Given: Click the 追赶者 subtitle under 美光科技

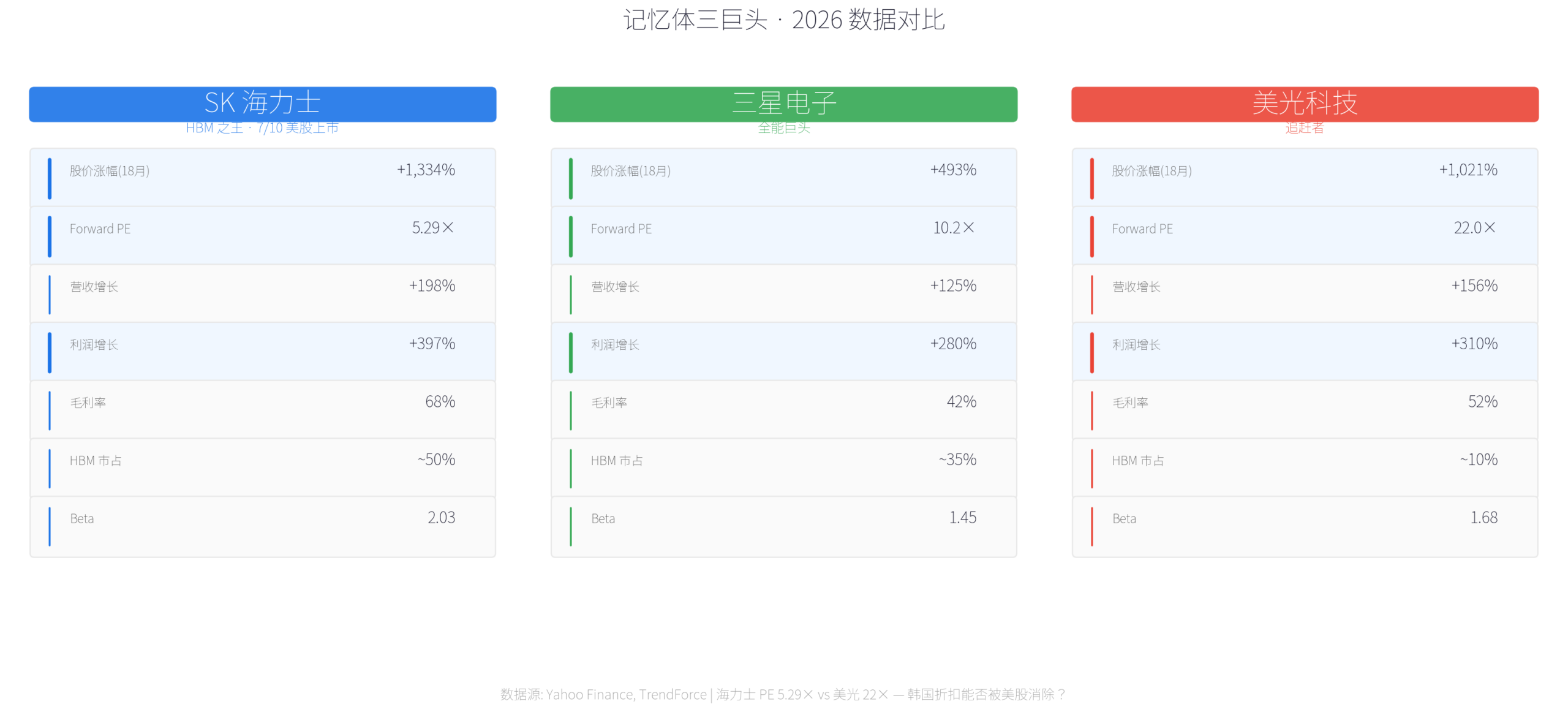Looking at the screenshot, I should coord(1305,127).
